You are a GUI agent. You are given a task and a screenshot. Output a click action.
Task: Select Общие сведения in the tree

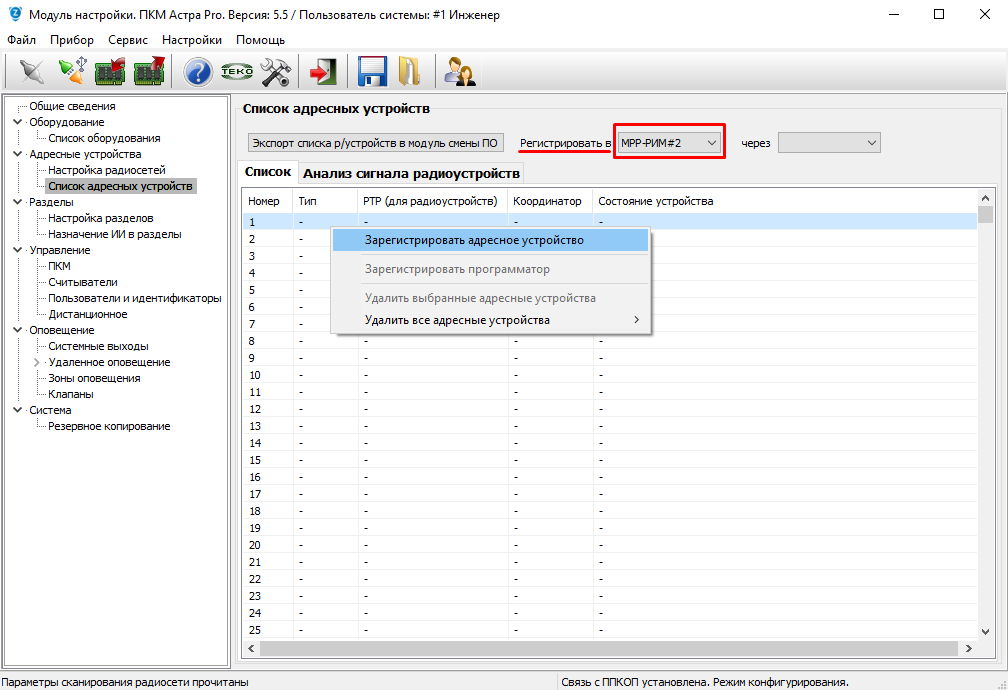[73, 106]
